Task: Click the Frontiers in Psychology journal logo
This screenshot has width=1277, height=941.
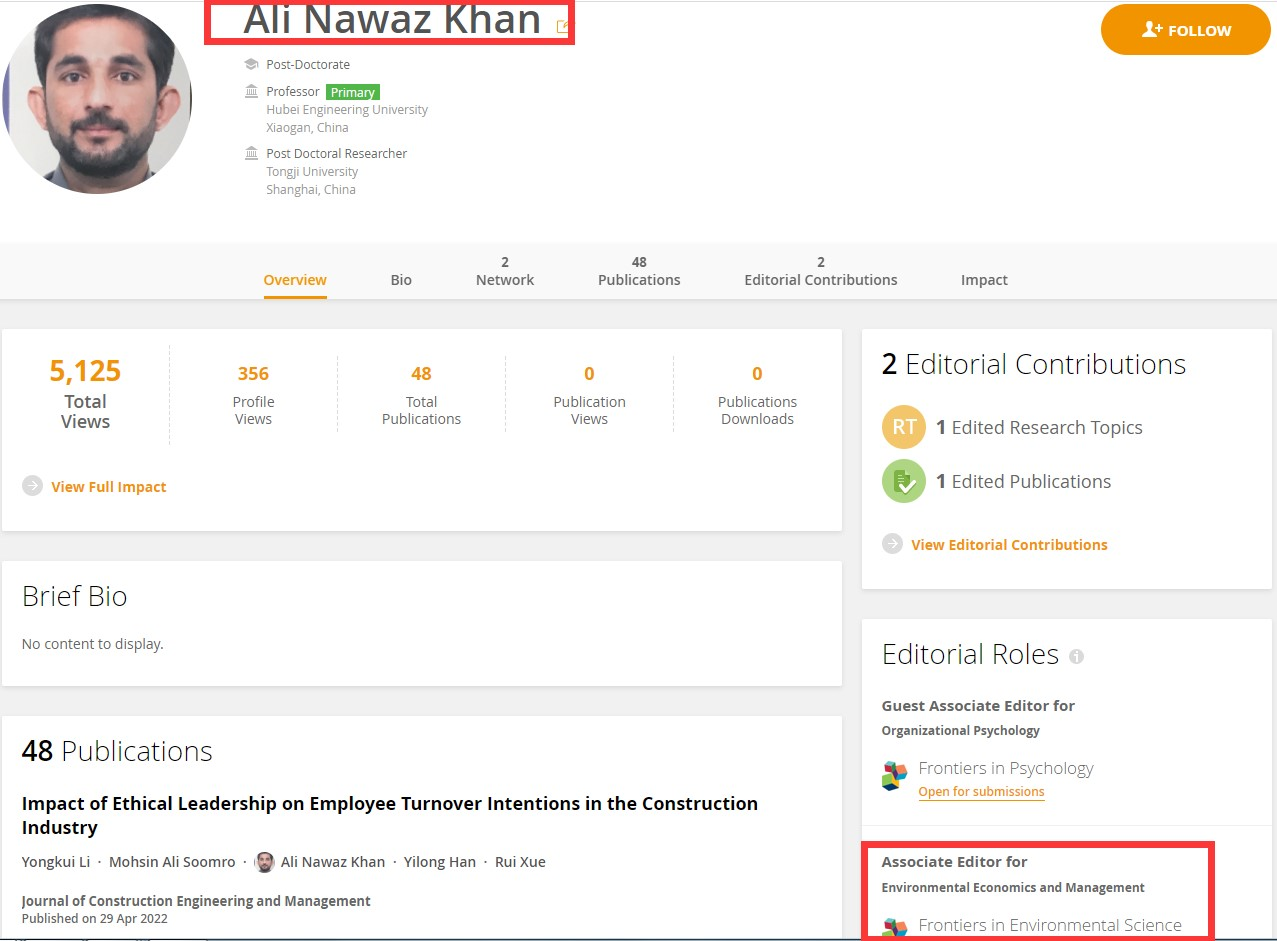Action: [x=894, y=775]
